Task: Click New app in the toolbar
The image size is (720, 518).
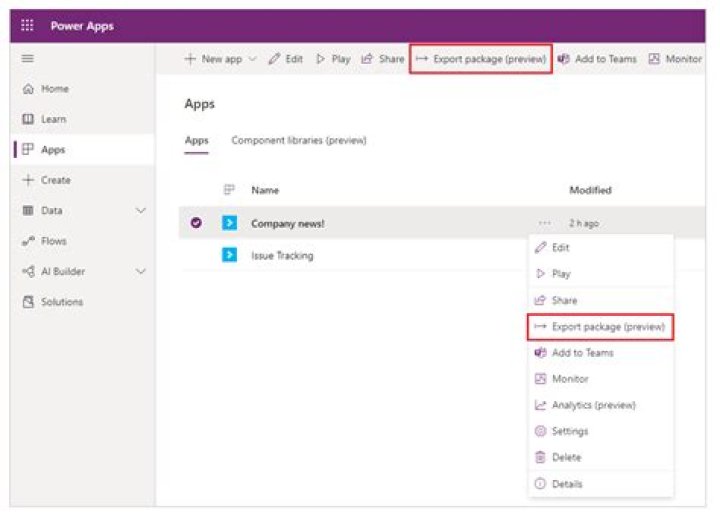Action: click(214, 59)
